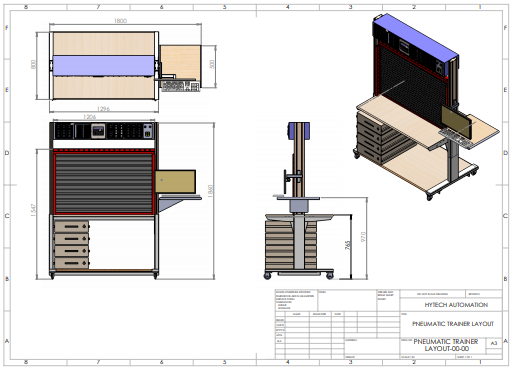Click the top drawer in the front view
The height and width of the screenshot is (369, 513).
(x=72, y=226)
